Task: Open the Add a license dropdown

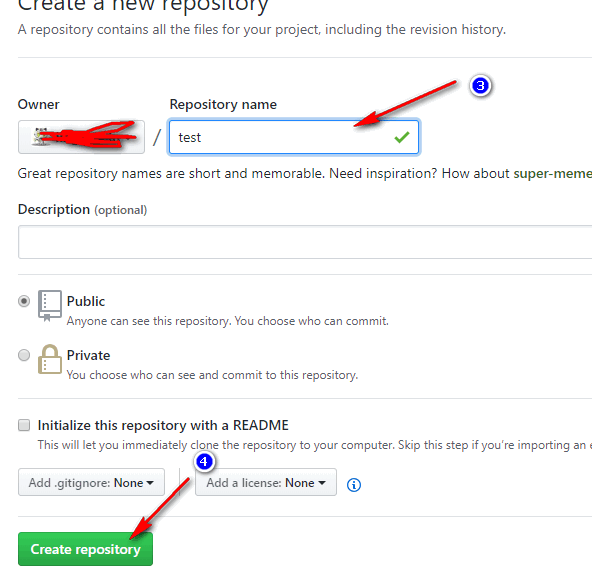Action: click(266, 482)
